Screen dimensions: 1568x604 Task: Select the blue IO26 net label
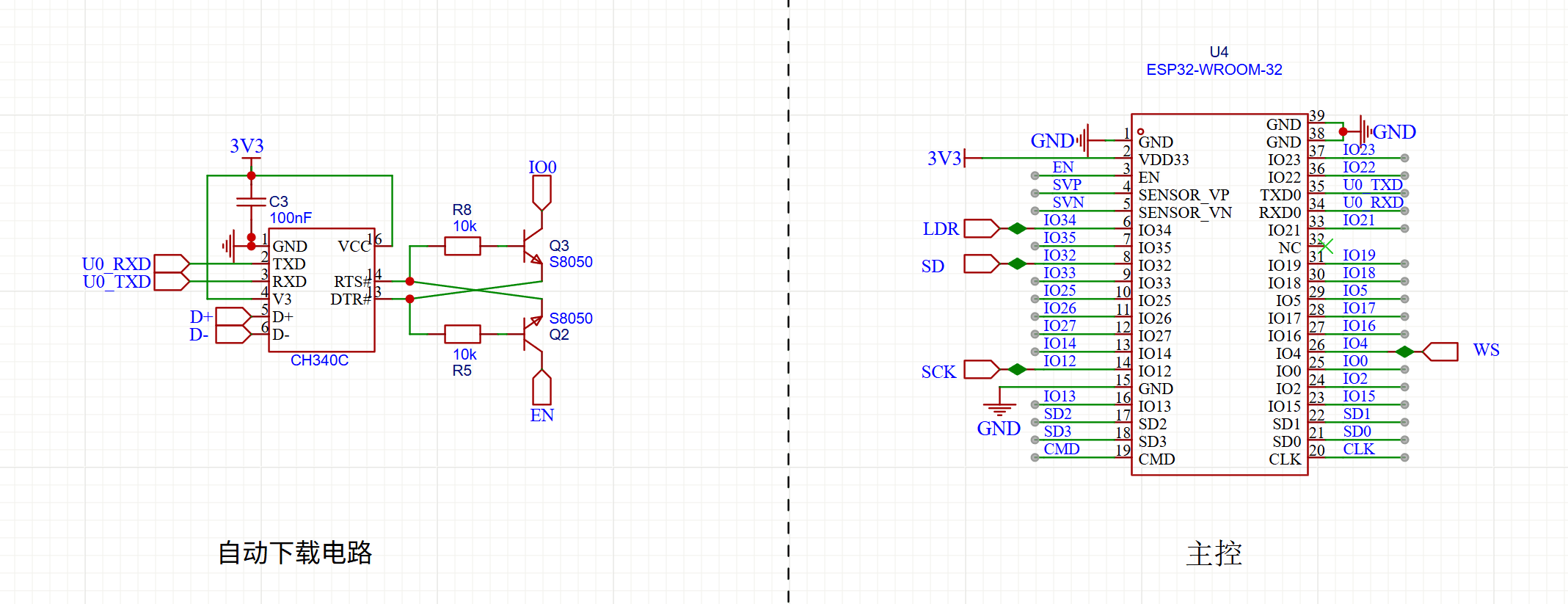point(1060,308)
